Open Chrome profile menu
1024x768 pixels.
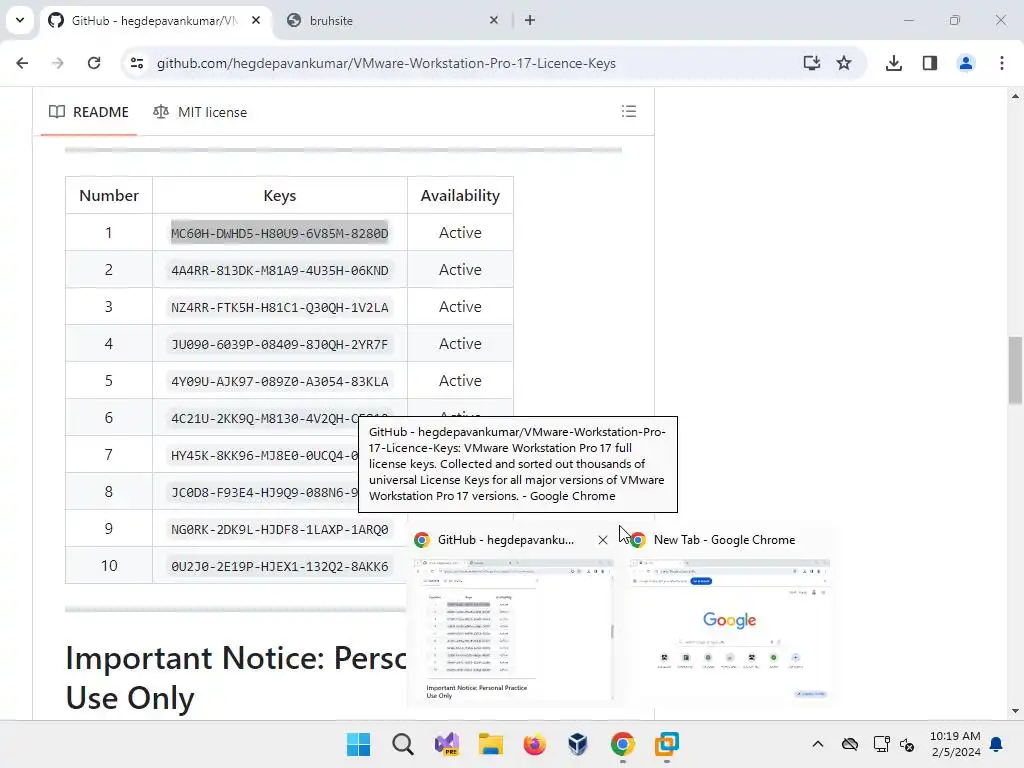tap(966, 63)
